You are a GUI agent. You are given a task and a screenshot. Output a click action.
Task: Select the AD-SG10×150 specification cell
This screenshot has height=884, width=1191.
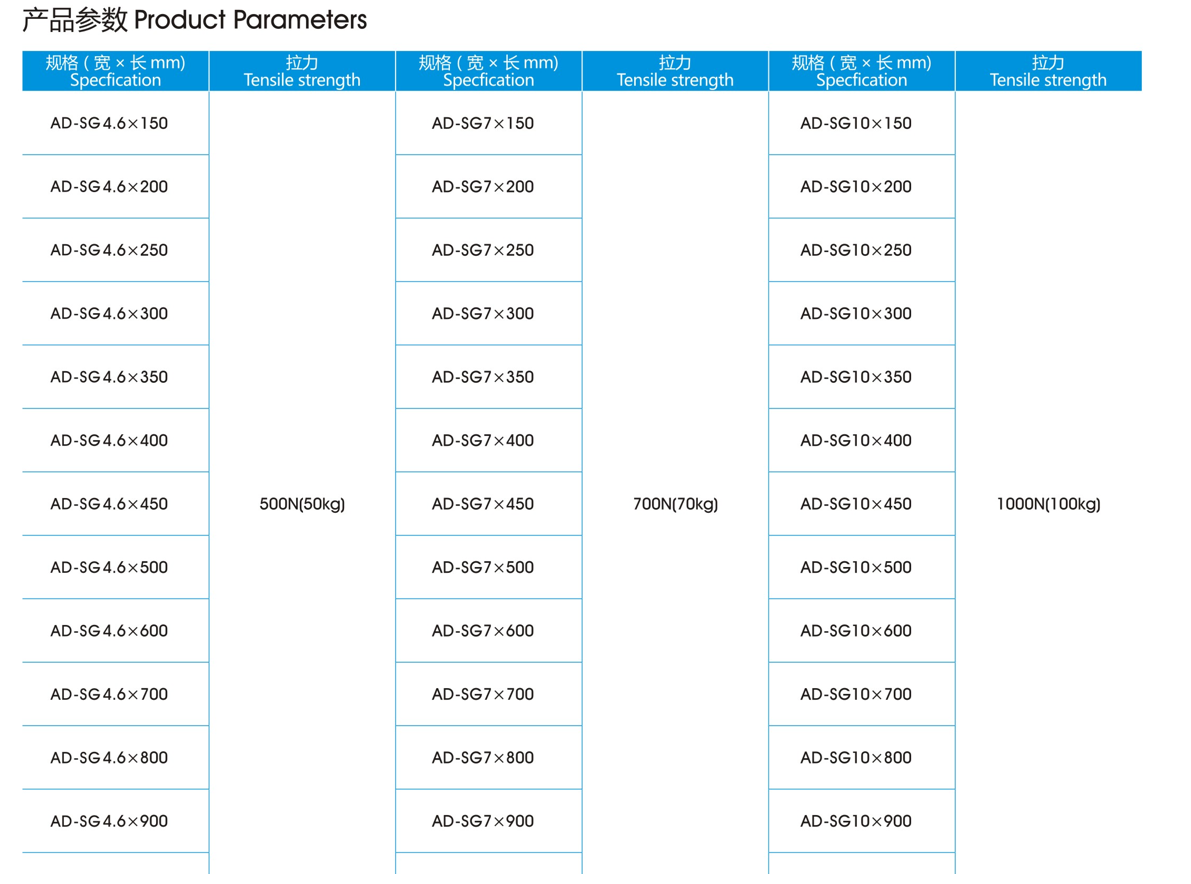tap(861, 123)
